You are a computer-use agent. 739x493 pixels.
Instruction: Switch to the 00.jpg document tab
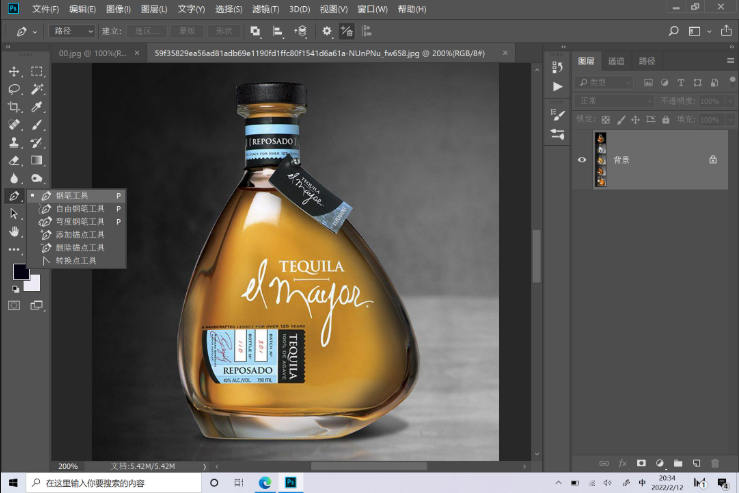93,53
